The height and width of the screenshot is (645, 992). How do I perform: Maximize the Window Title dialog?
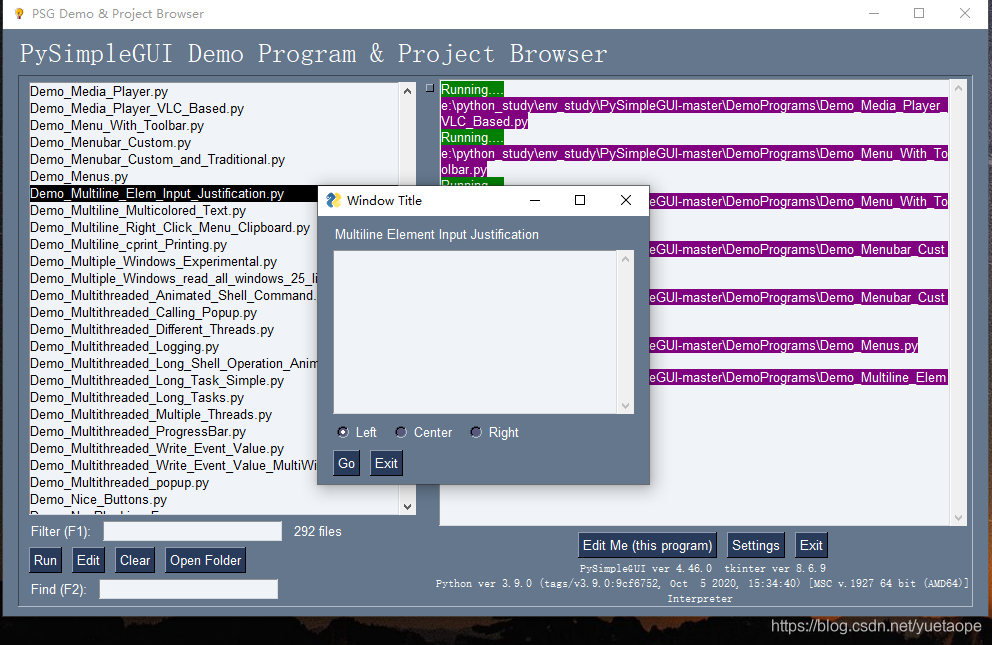580,200
